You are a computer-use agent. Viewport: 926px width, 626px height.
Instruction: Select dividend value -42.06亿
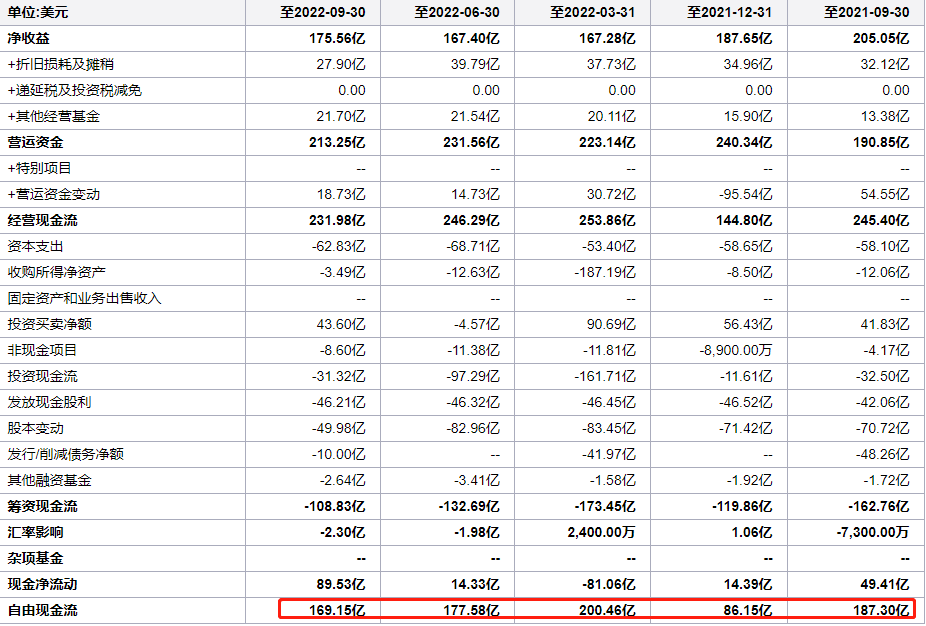(883, 402)
